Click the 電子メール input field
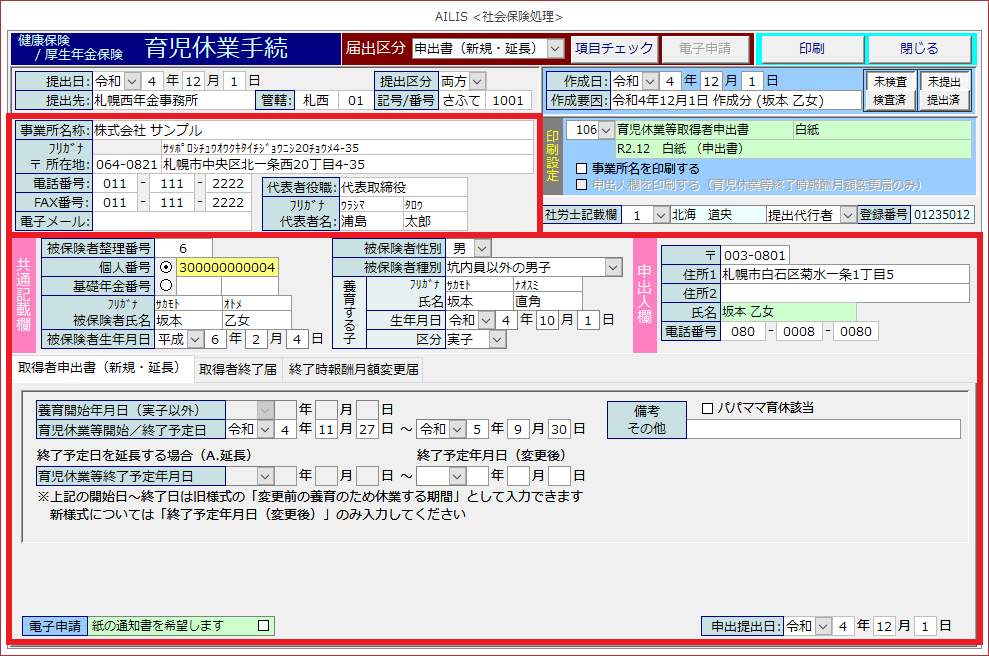Screen dimensions: 989x656 tap(171, 221)
